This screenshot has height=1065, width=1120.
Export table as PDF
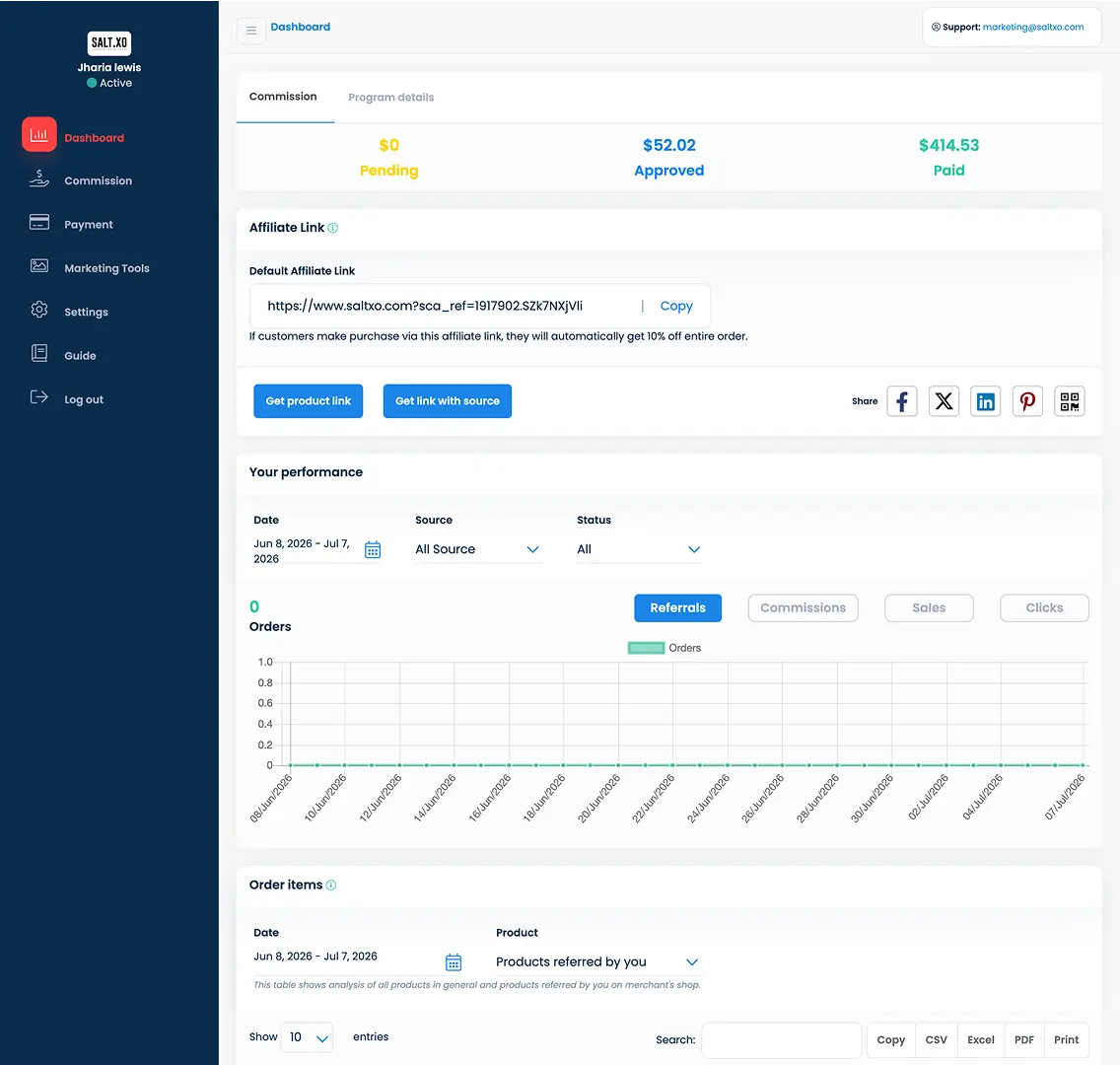coord(1023,1040)
